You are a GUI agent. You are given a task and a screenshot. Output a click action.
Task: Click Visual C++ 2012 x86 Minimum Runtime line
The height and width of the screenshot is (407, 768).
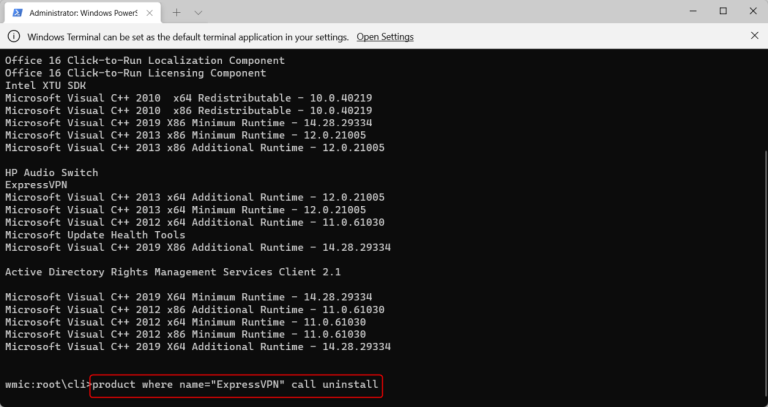186,335
